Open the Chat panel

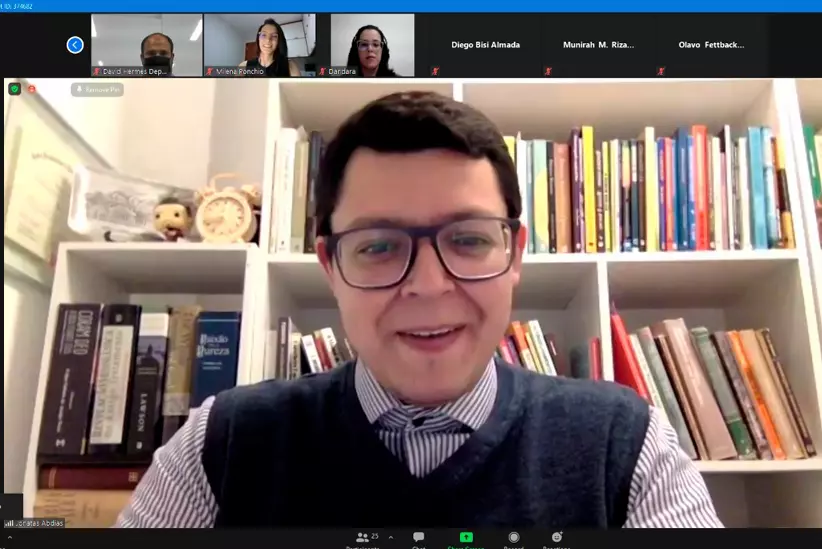click(418, 538)
